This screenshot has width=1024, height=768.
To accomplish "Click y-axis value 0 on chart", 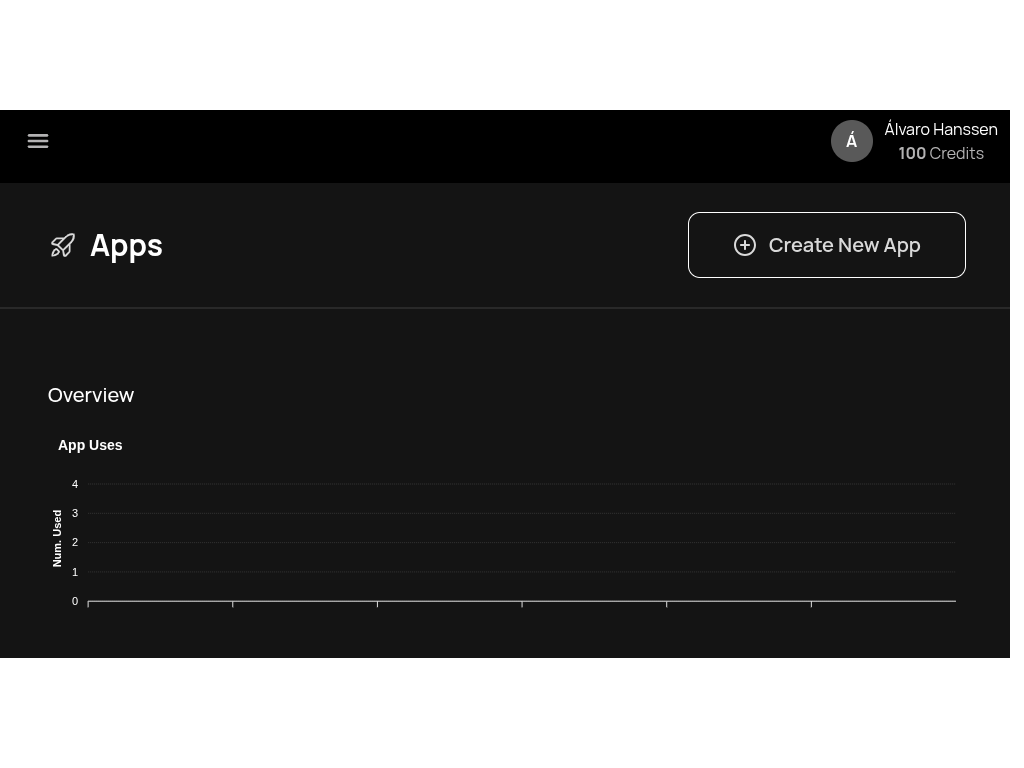I will point(75,601).
